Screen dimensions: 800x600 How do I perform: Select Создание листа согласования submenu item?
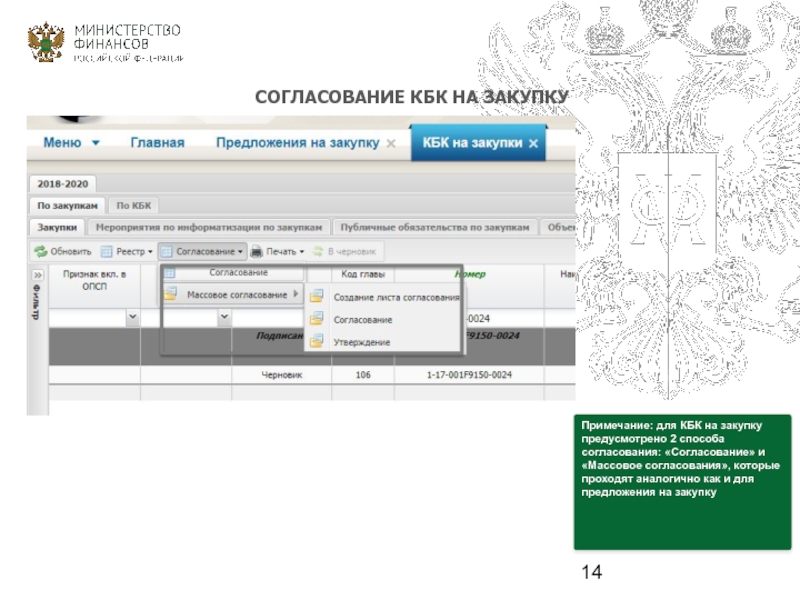coord(384,297)
